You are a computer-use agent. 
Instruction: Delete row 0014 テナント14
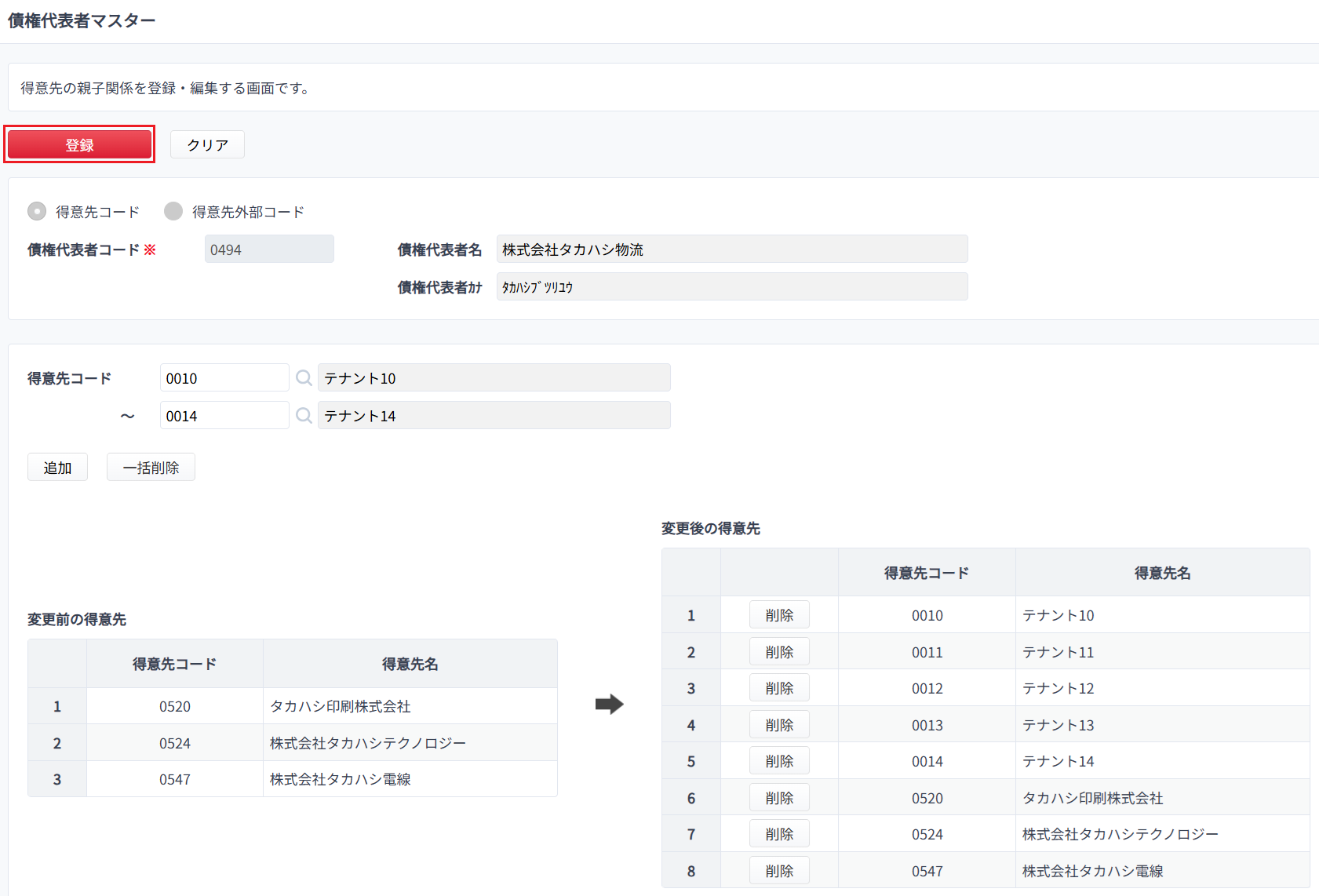[779, 761]
